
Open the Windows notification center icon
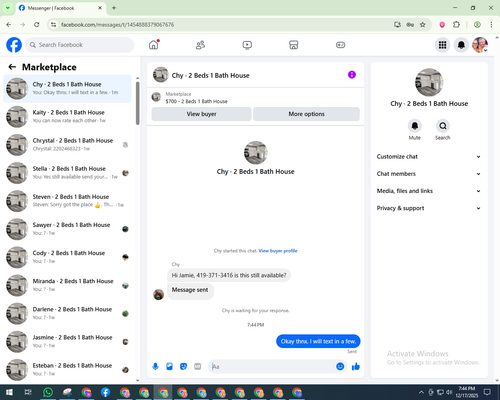pos(487,392)
